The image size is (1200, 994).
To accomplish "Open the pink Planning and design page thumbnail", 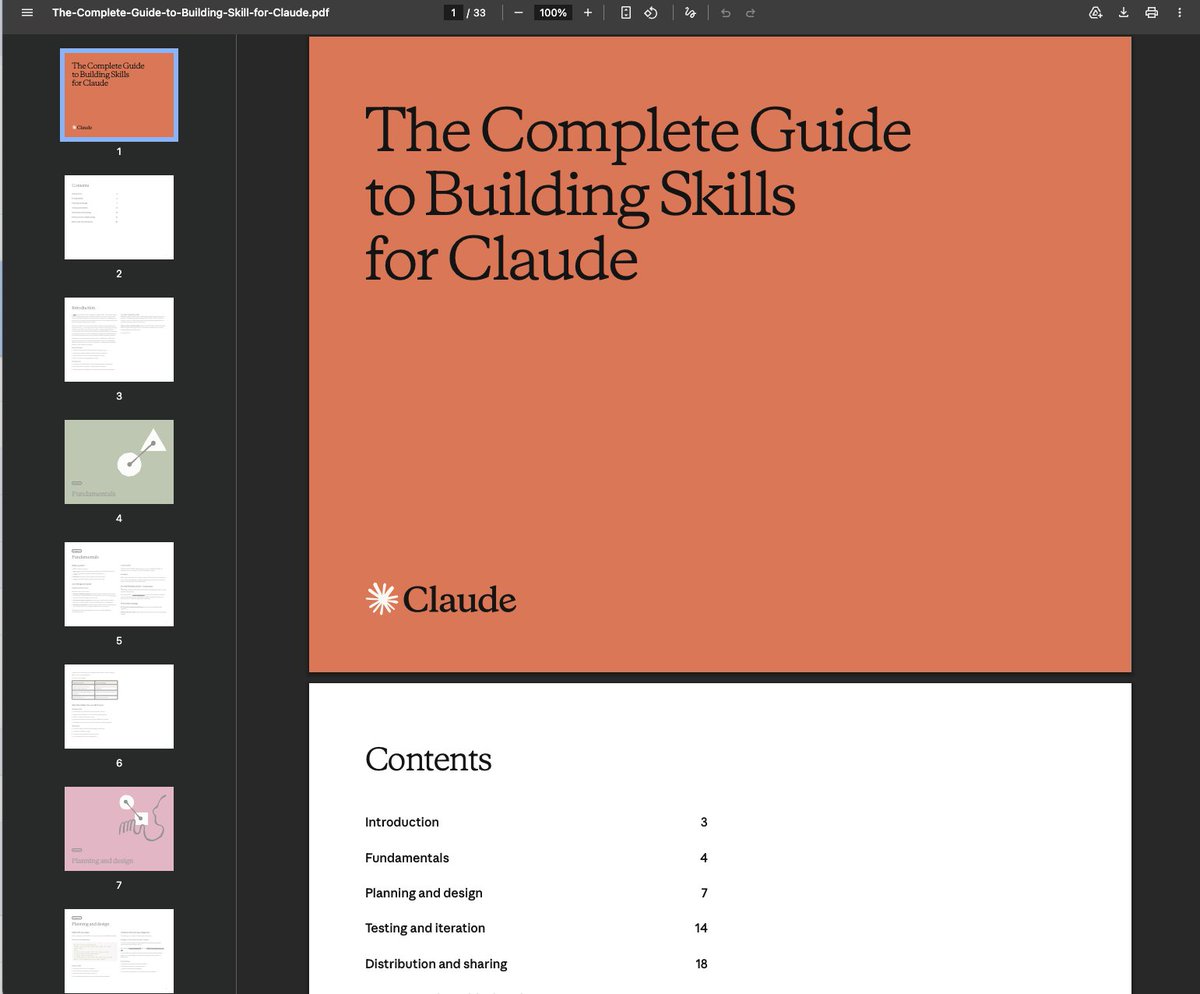I will click(x=119, y=828).
